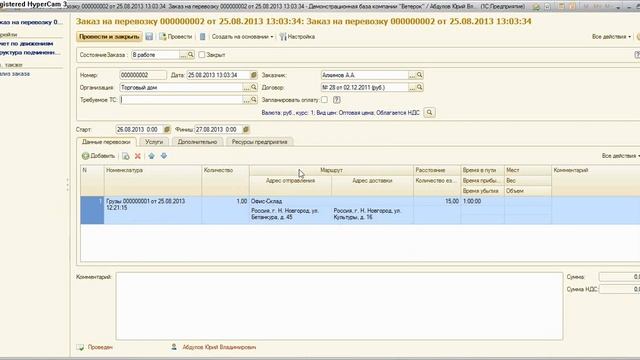Screen dimensions: 640x360
Task: Open the Настройка settings tool
Action: (297, 37)
